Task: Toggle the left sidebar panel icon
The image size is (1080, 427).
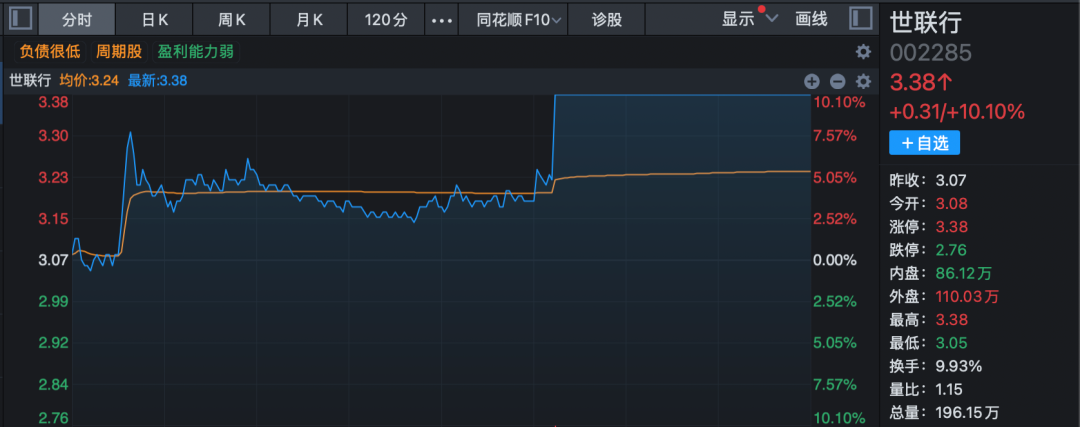Action: click(20, 19)
